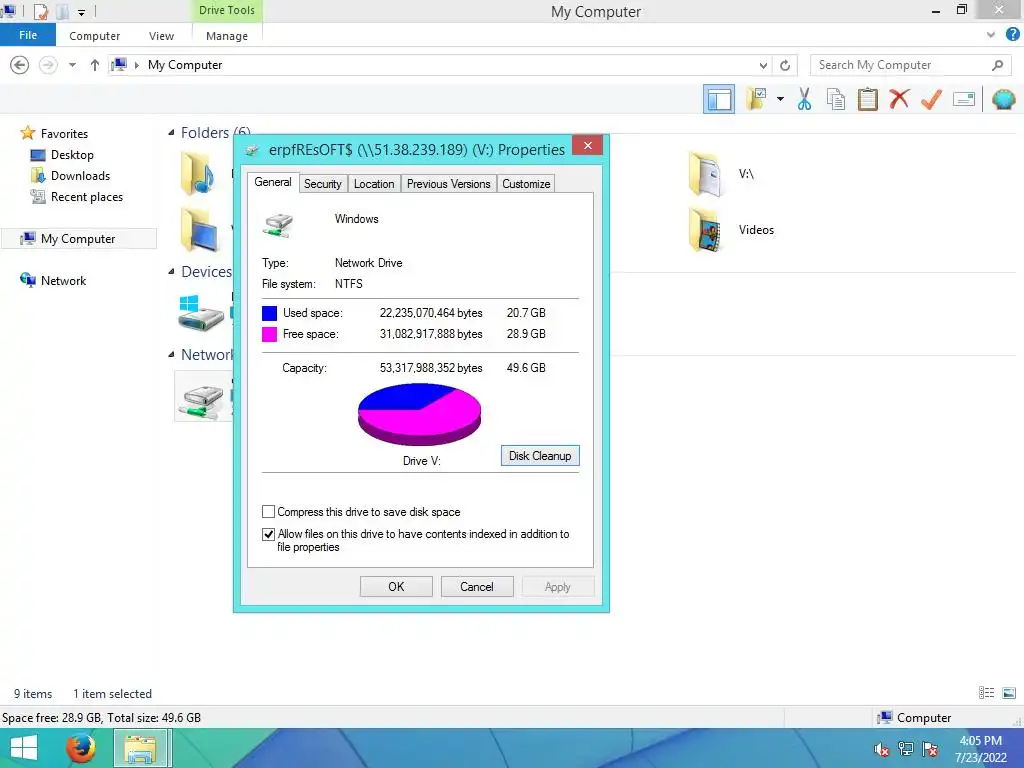
Task: Switch to details view icon in status bar
Action: (986, 693)
